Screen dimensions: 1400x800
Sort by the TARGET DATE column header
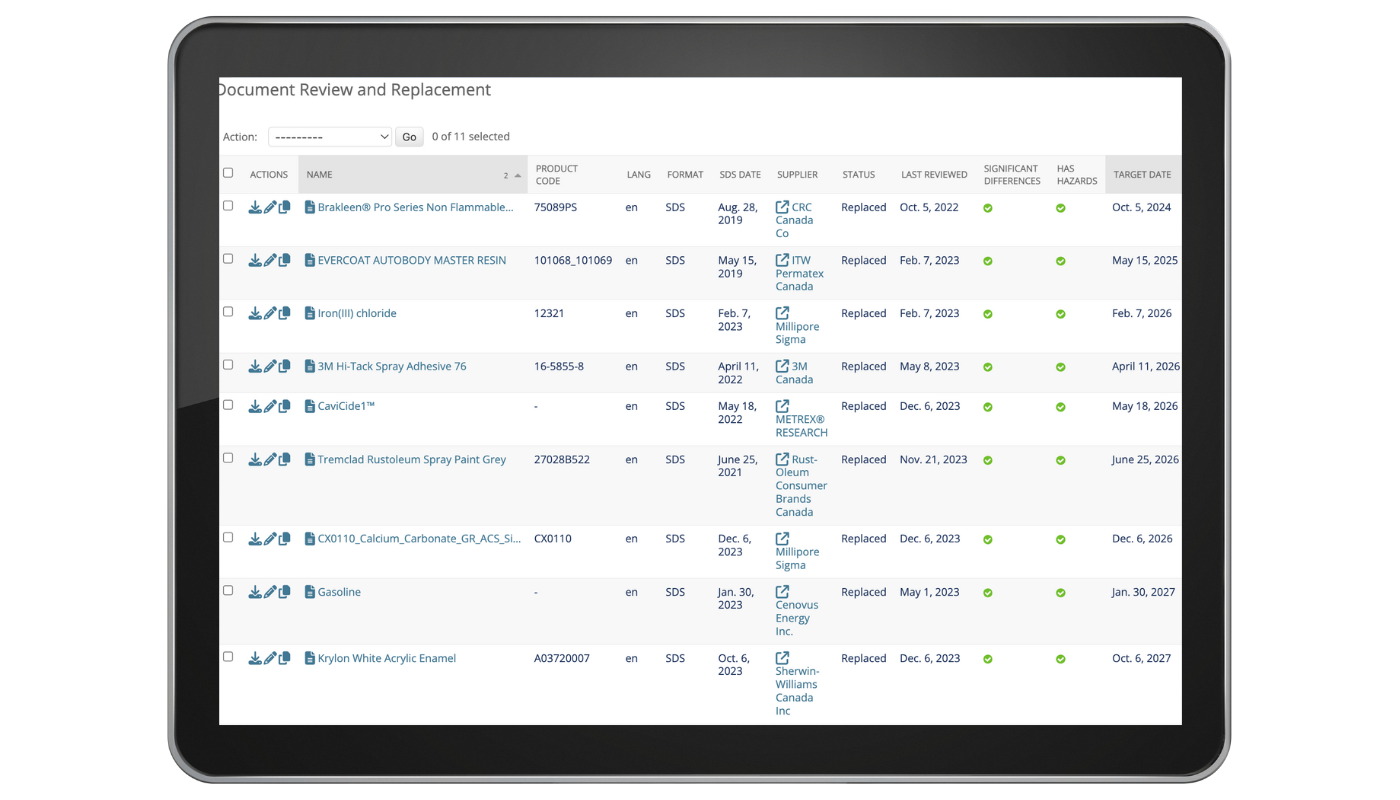[x=1142, y=175]
